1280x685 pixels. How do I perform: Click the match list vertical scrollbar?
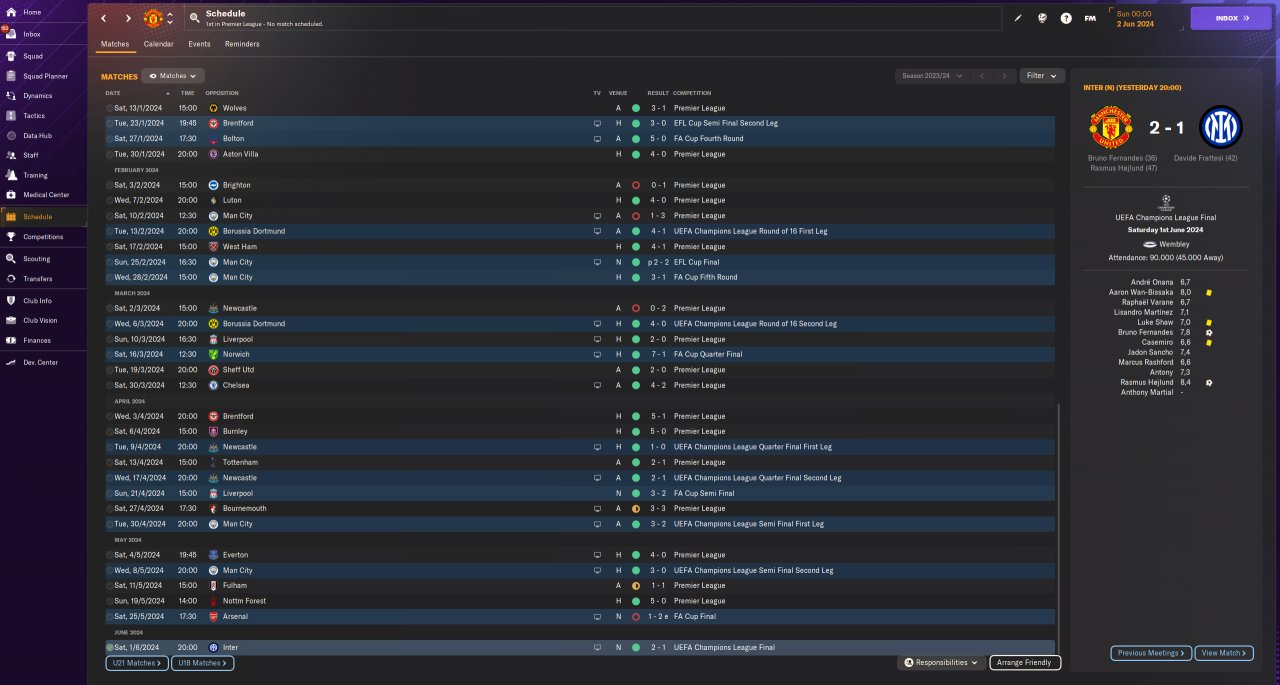click(x=1060, y=527)
